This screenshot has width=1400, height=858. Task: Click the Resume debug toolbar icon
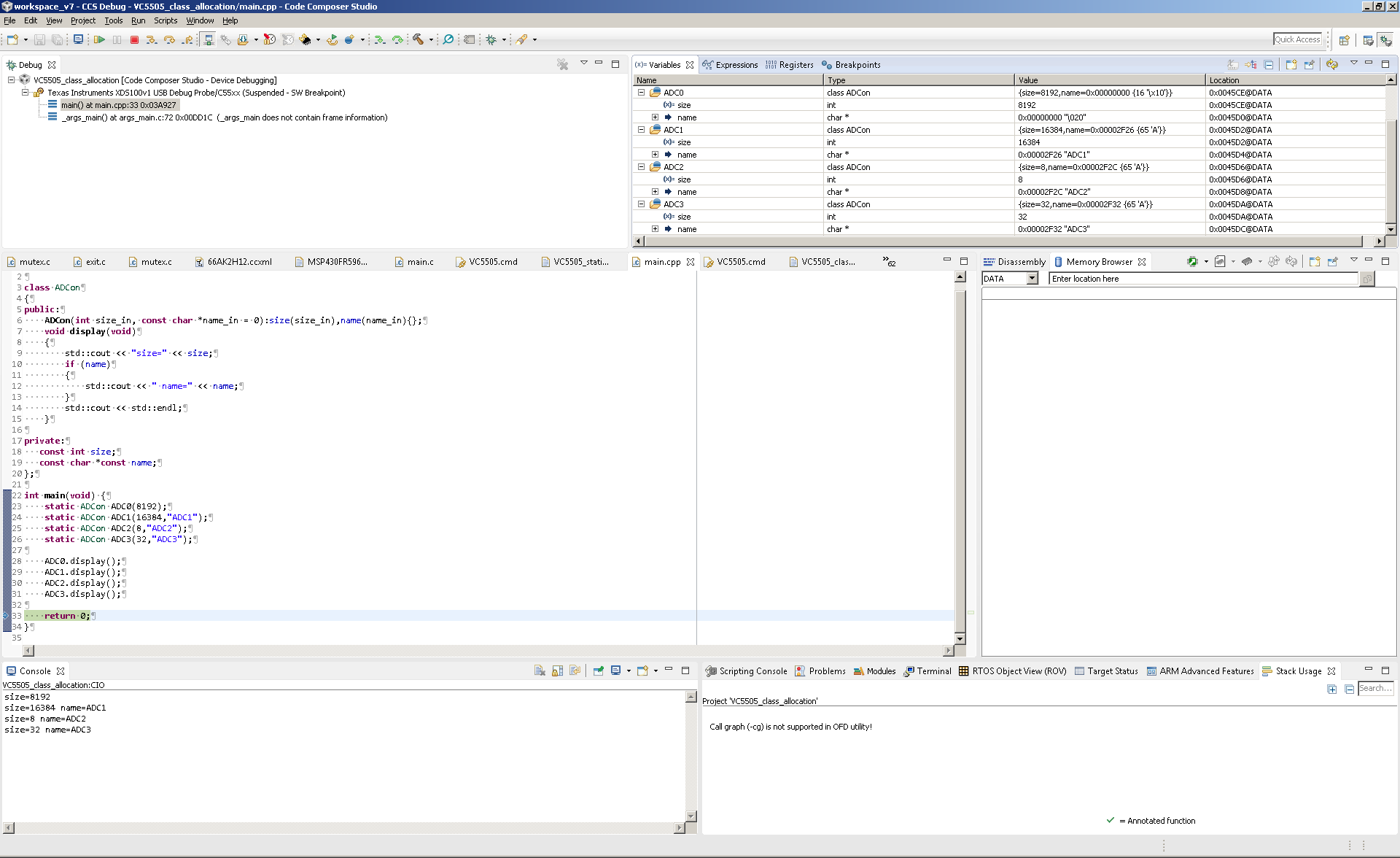pos(99,39)
